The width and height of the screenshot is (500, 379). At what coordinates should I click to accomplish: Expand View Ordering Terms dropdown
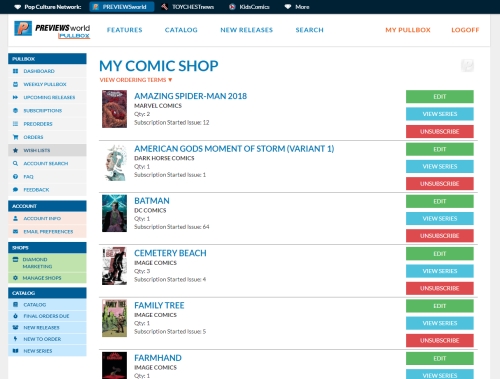(136, 80)
